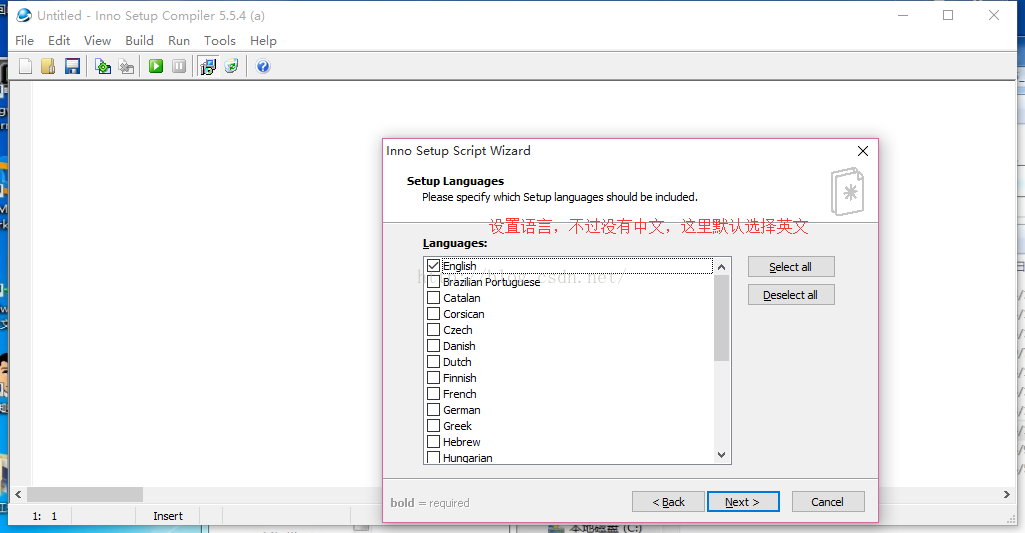The width and height of the screenshot is (1025, 533).
Task: Click the editor horizontal scrollbar thumb
Action: click(85, 494)
